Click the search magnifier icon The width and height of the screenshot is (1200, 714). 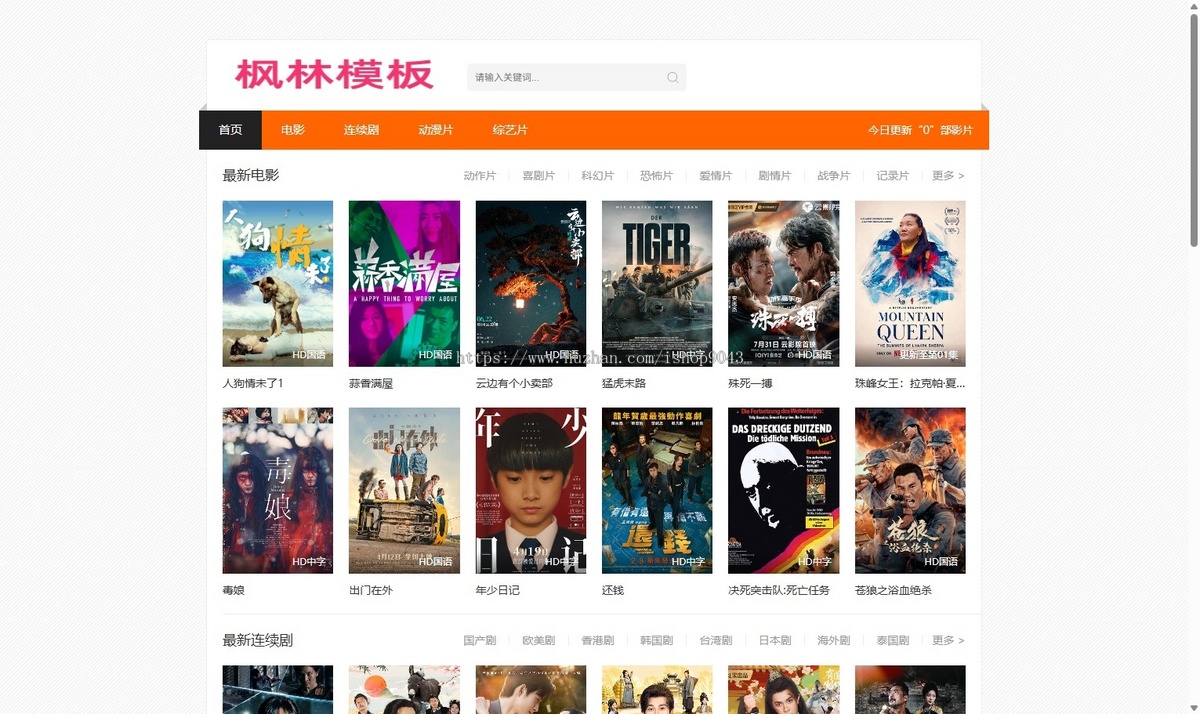coord(672,77)
